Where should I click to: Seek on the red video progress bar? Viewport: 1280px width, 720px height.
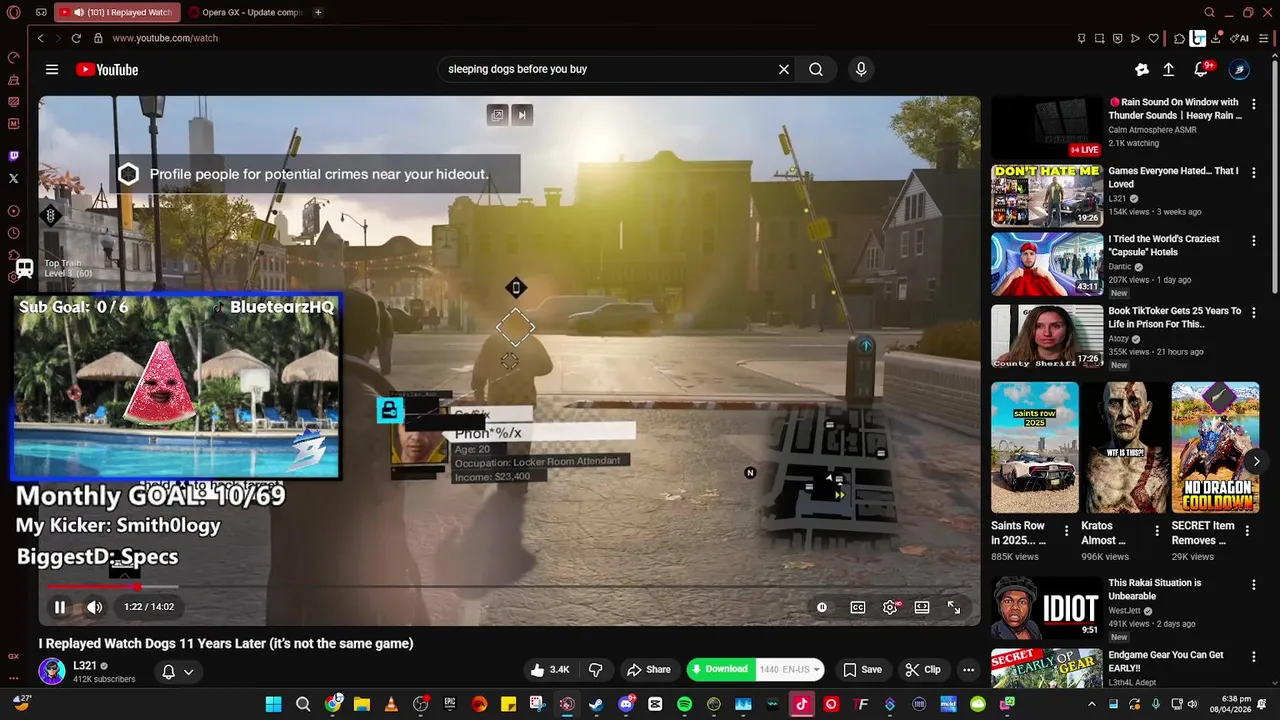(x=508, y=587)
